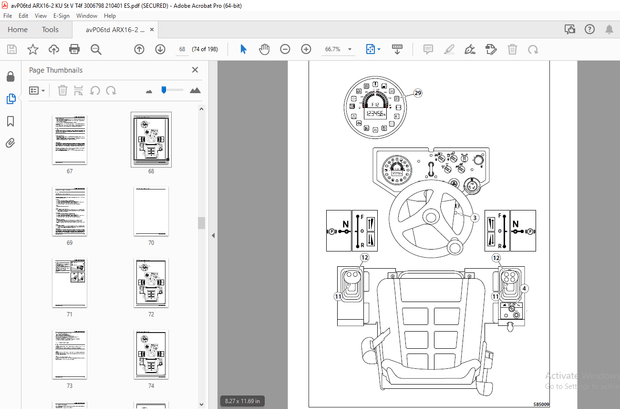Open the share review chat icon

(x=570, y=29)
